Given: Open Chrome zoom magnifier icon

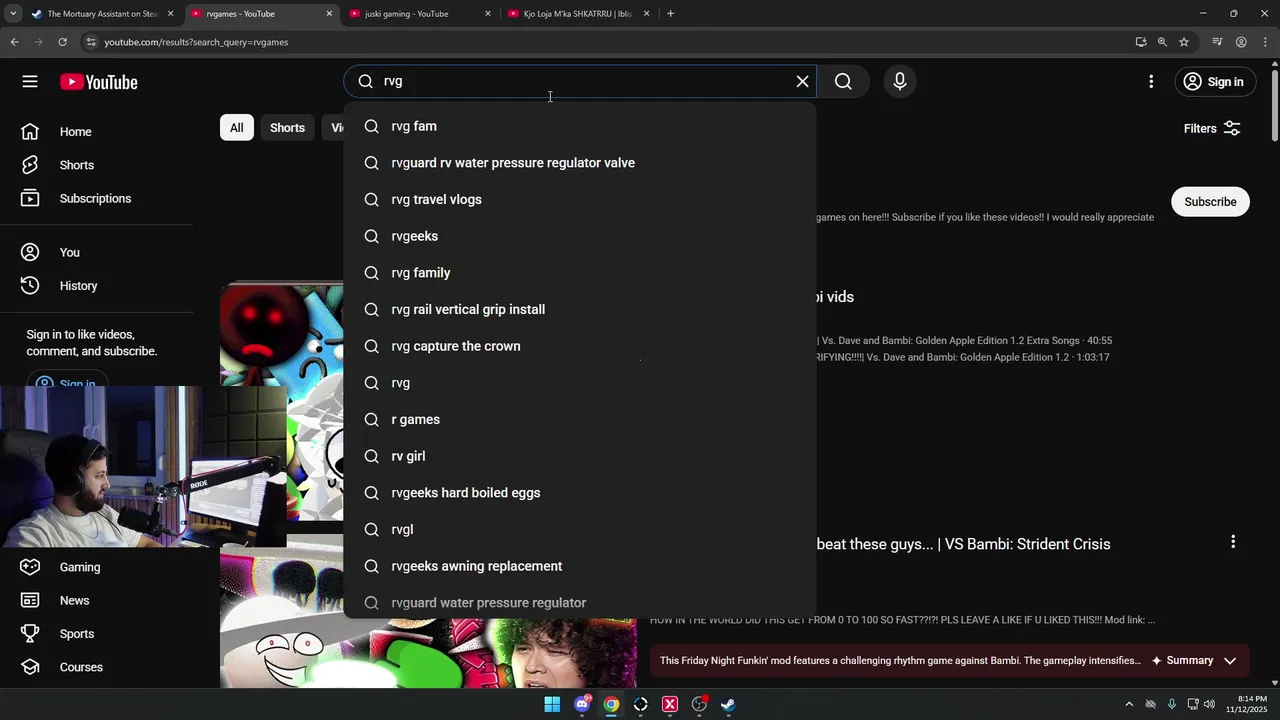Looking at the screenshot, I should (1162, 42).
